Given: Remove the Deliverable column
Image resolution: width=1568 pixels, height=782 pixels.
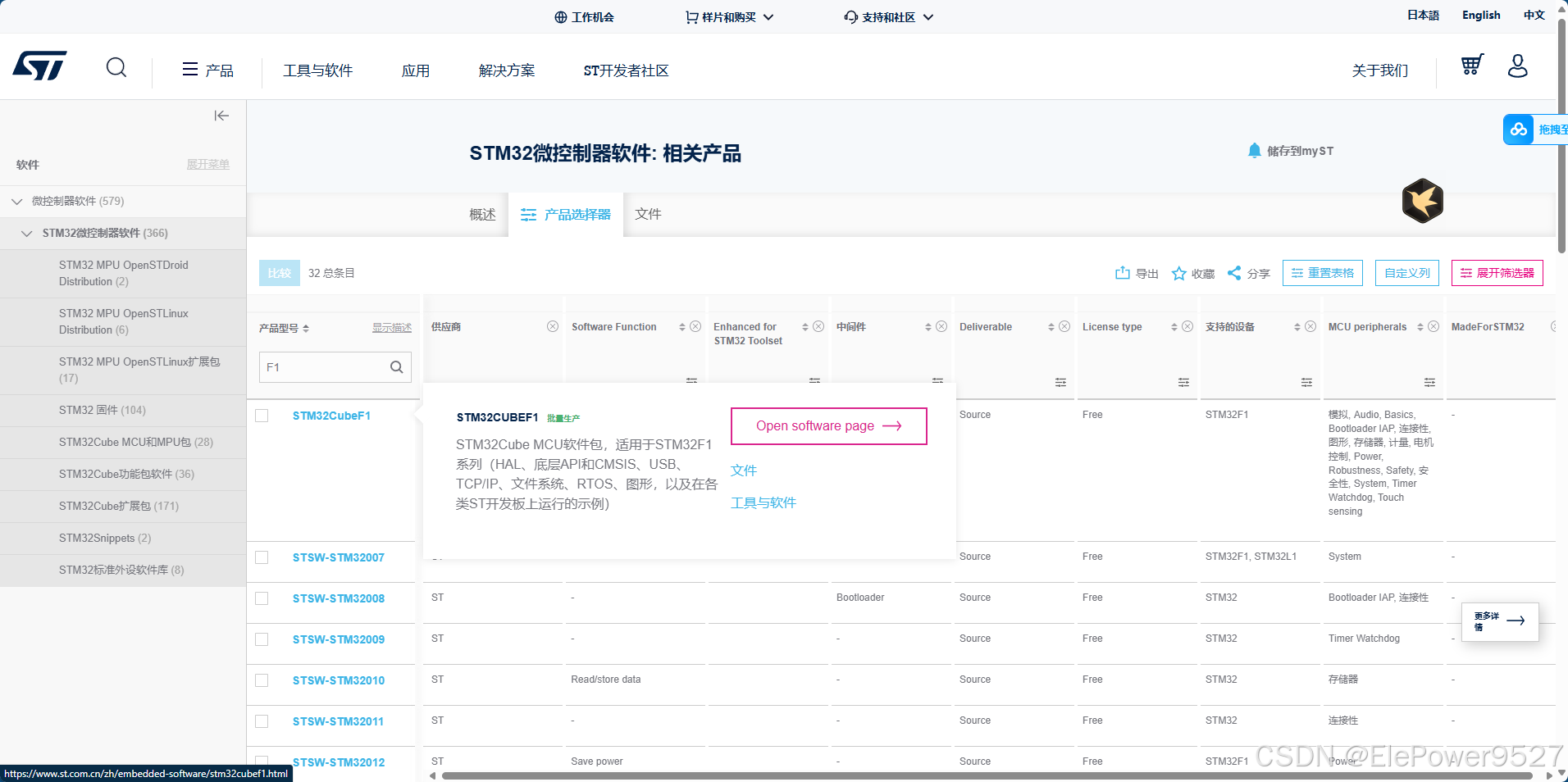Looking at the screenshot, I should (x=1064, y=326).
